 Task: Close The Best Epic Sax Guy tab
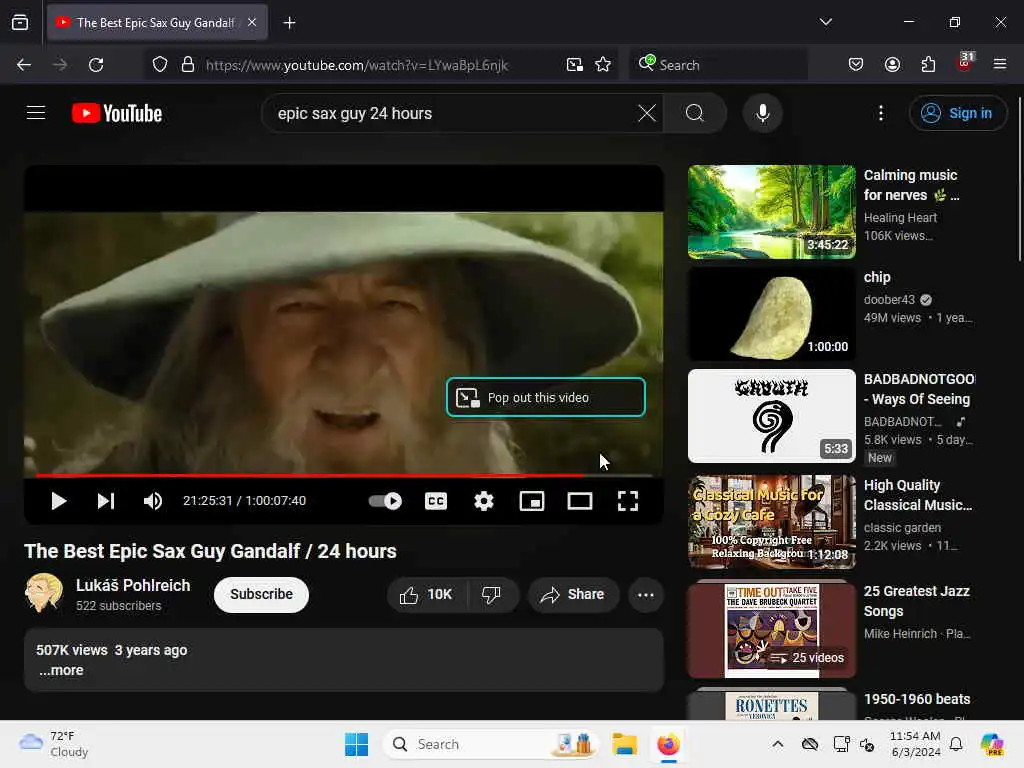click(x=252, y=22)
